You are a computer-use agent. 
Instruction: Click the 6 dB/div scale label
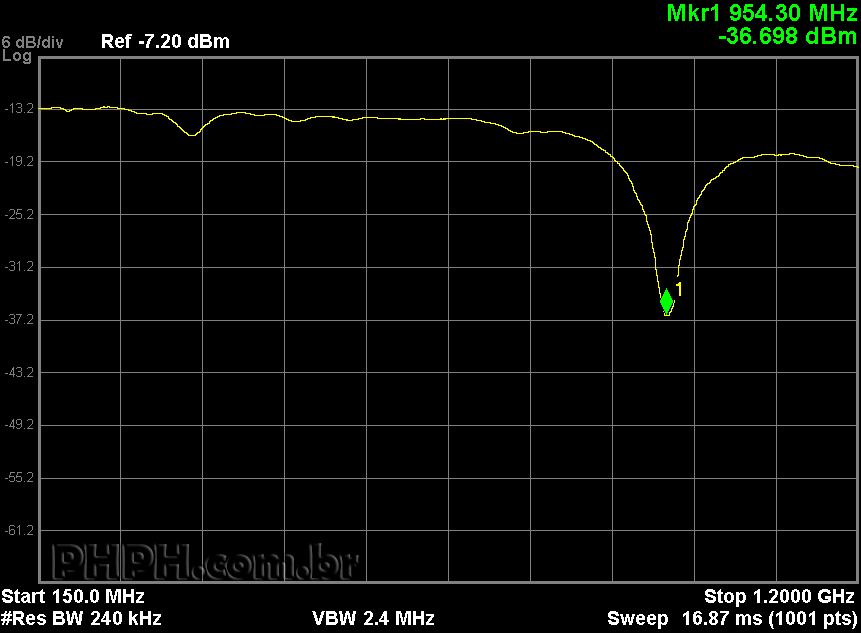click(32, 42)
